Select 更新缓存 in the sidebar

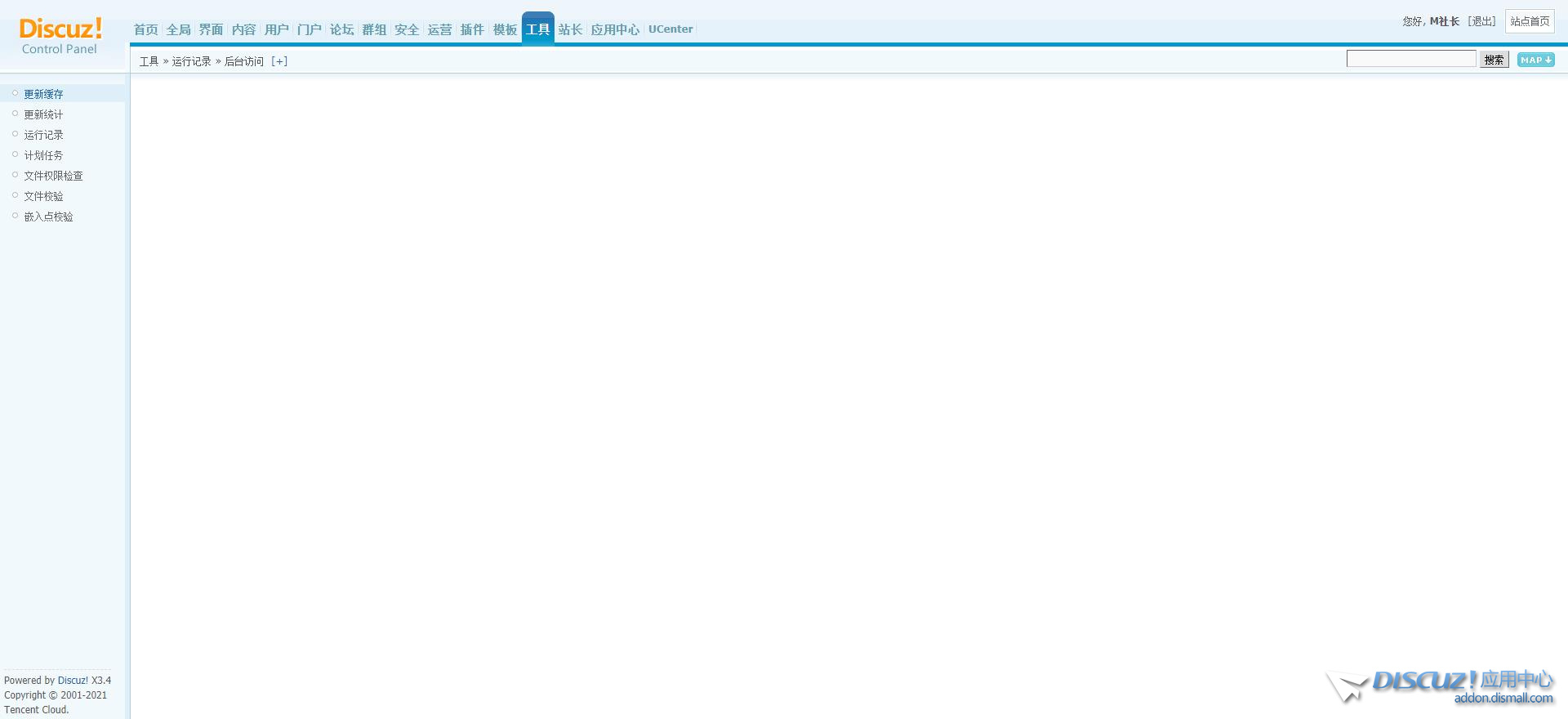[x=43, y=94]
